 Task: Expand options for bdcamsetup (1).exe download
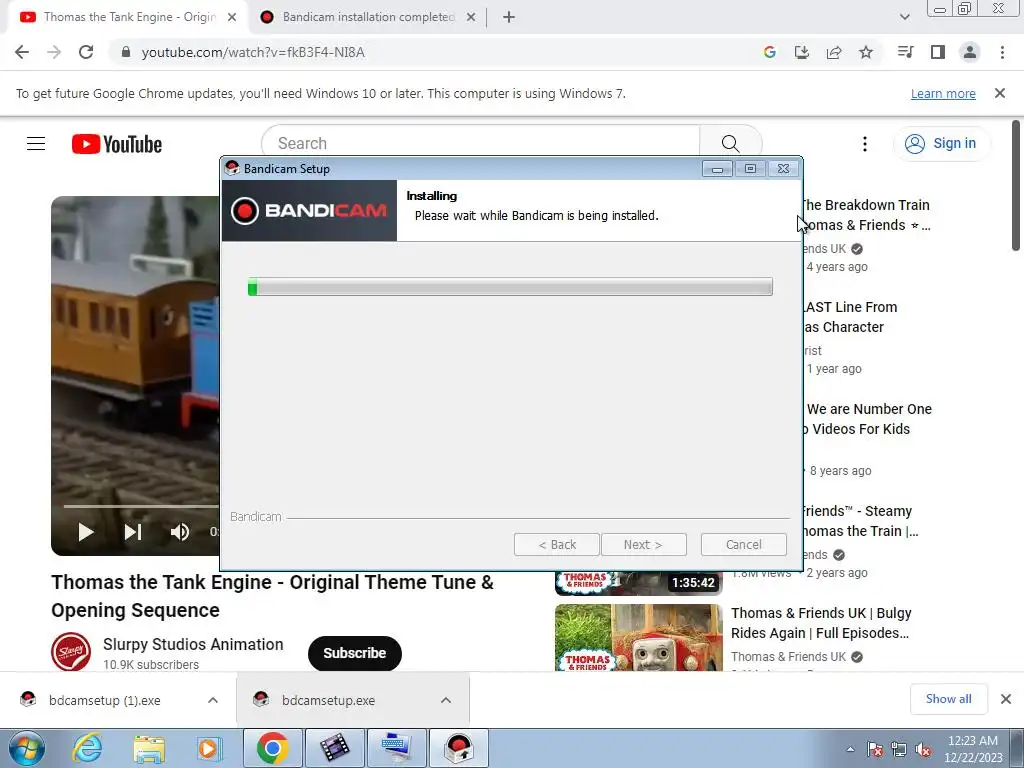[213, 700]
